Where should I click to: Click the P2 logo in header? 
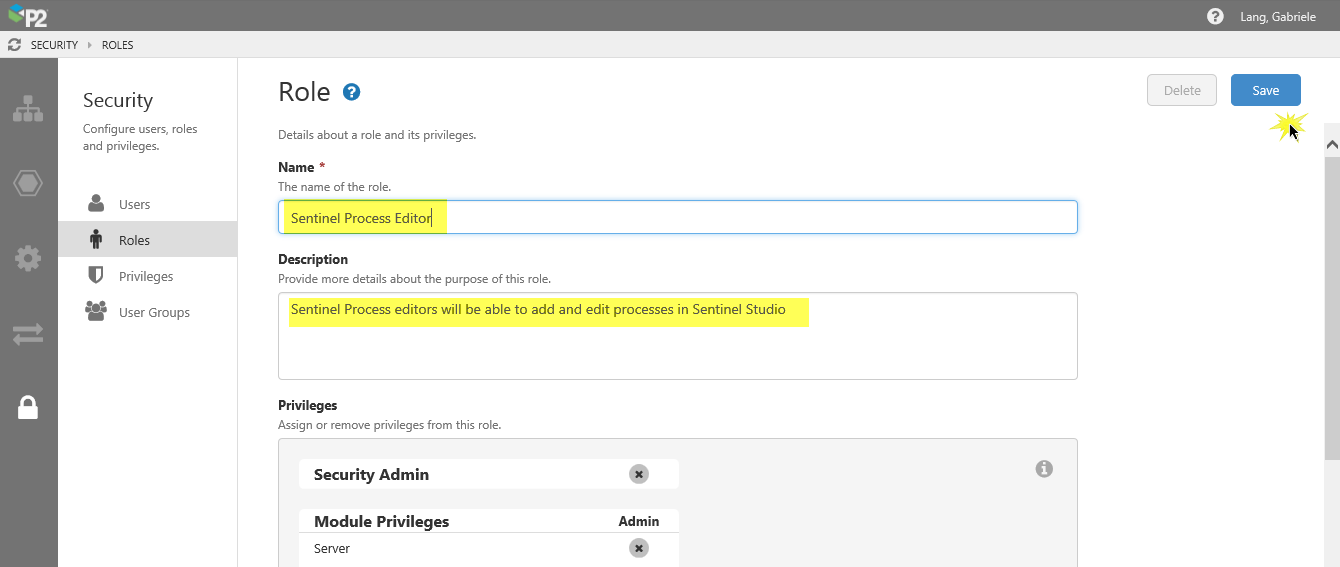click(28, 16)
